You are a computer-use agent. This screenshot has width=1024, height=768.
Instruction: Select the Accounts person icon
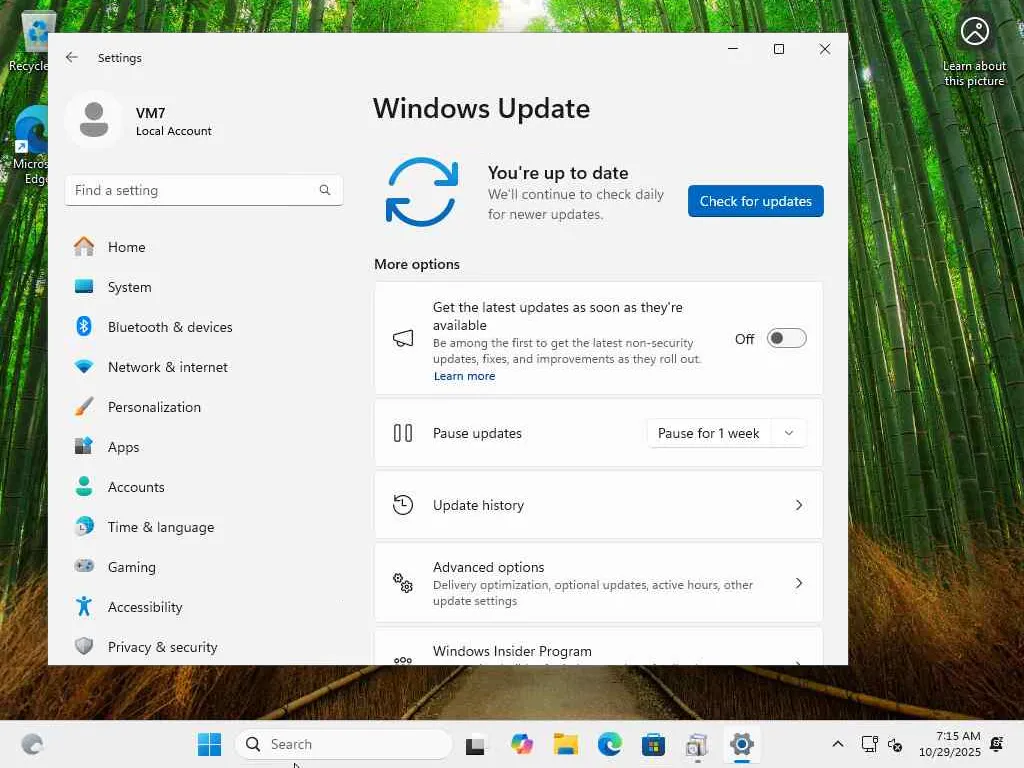(84, 486)
